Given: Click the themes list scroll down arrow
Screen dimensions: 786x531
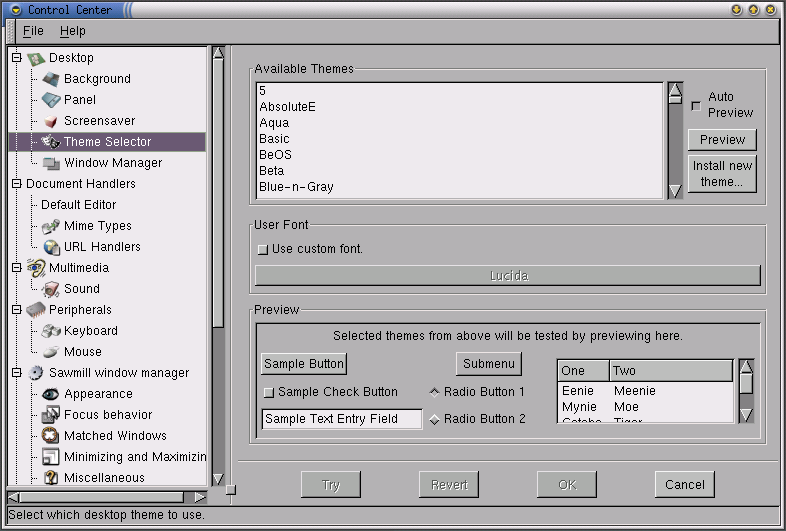Looking at the screenshot, I should pos(675,190).
